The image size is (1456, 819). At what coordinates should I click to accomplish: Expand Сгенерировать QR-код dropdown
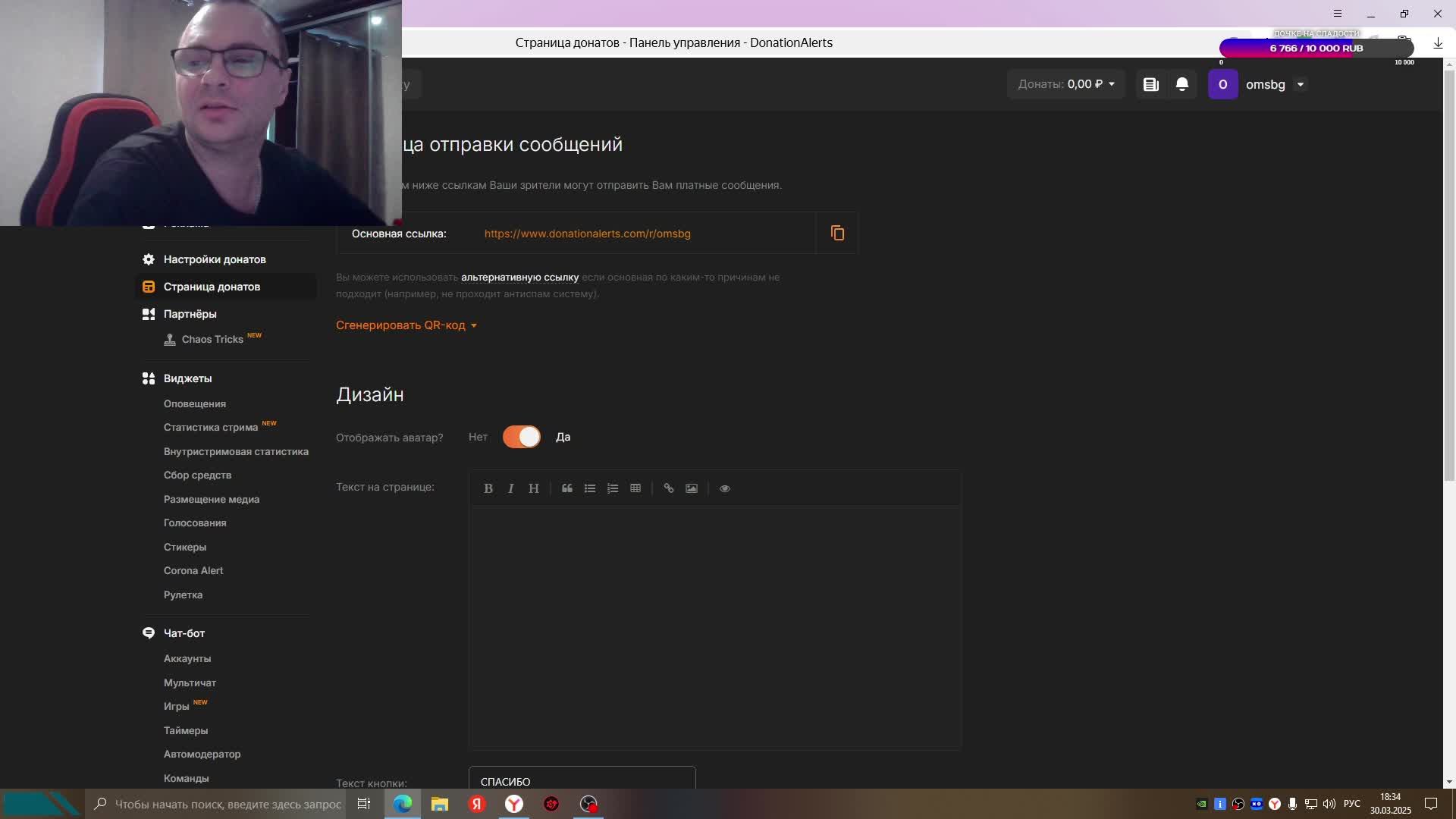point(406,325)
